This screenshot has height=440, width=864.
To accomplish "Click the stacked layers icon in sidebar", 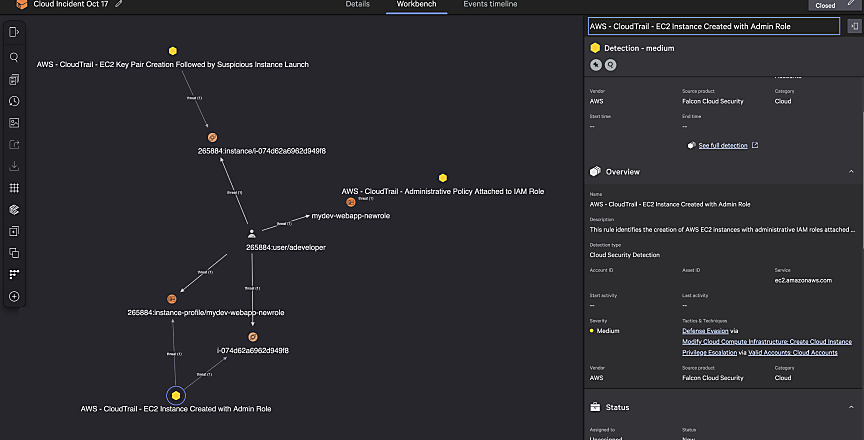I will (14, 209).
